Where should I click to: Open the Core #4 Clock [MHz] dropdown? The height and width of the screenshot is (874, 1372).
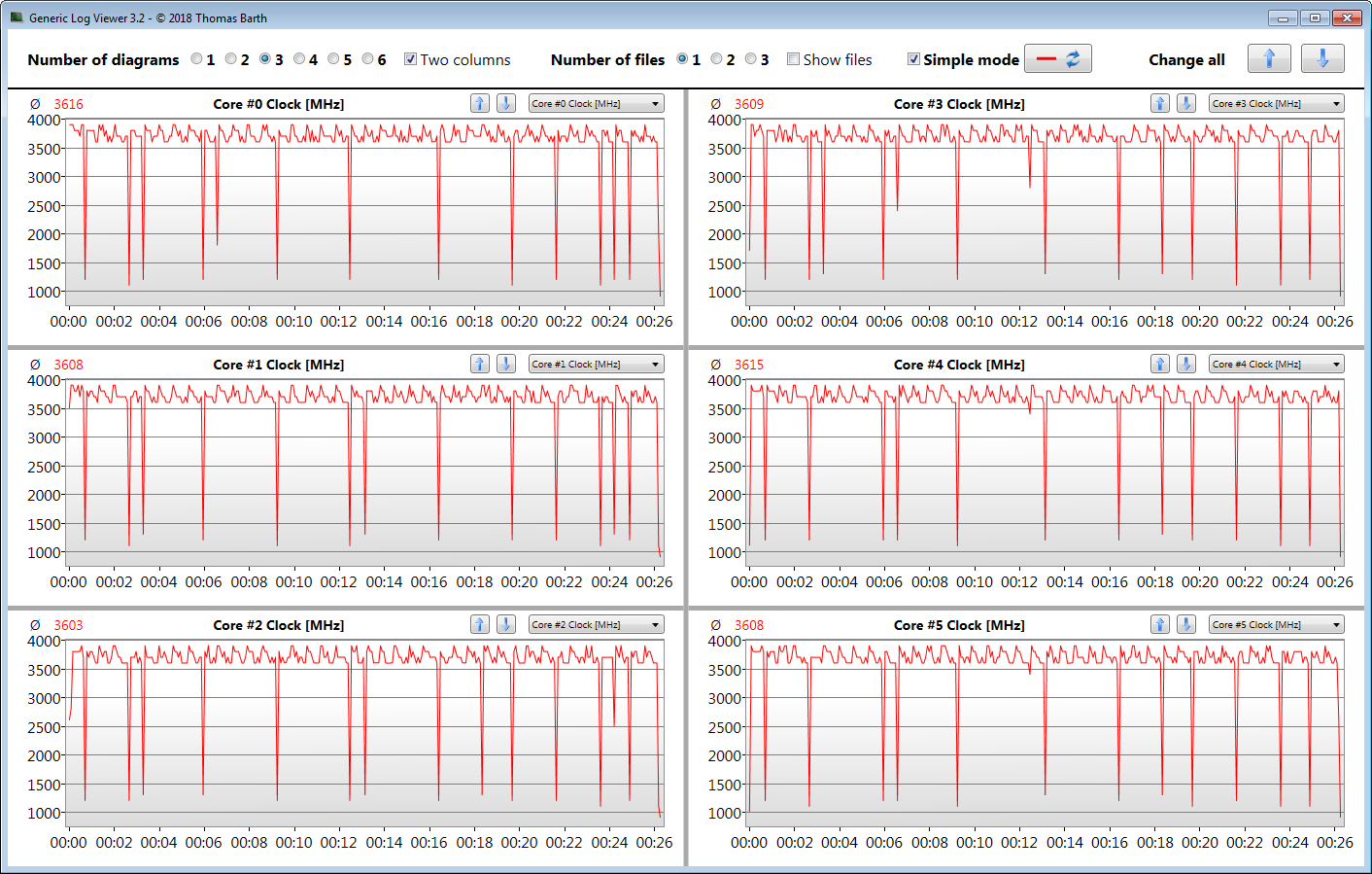[1277, 364]
